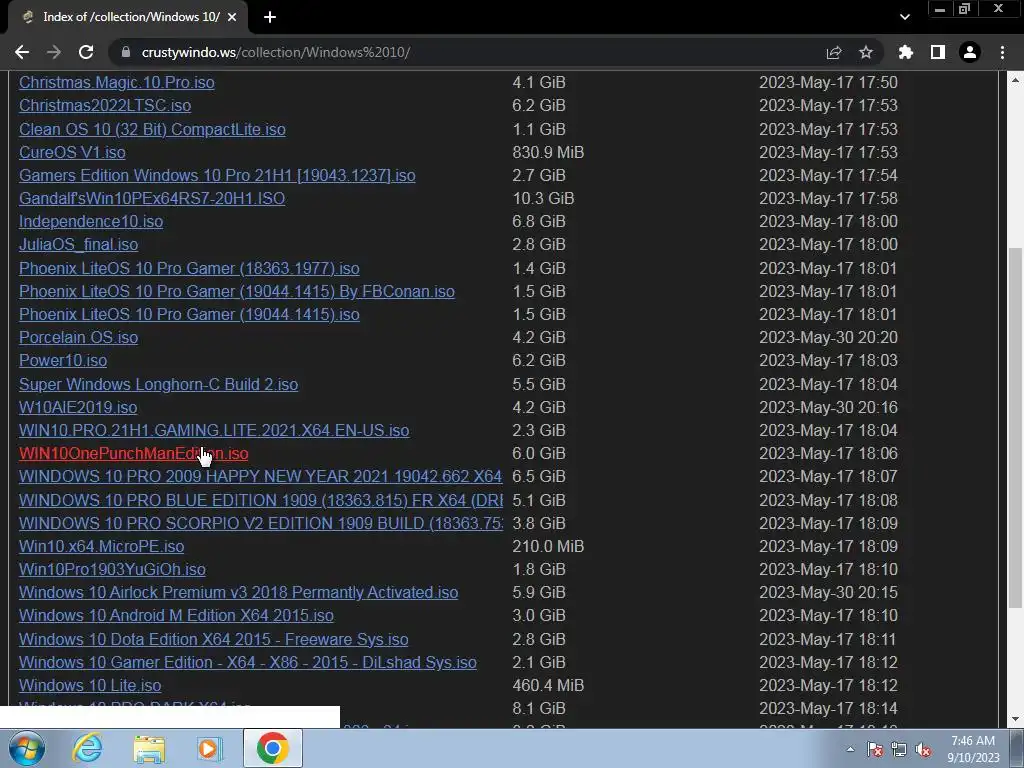Click WINDOWS 10 PRO 2009 HAPPY NEW YEAR link

click(260, 476)
